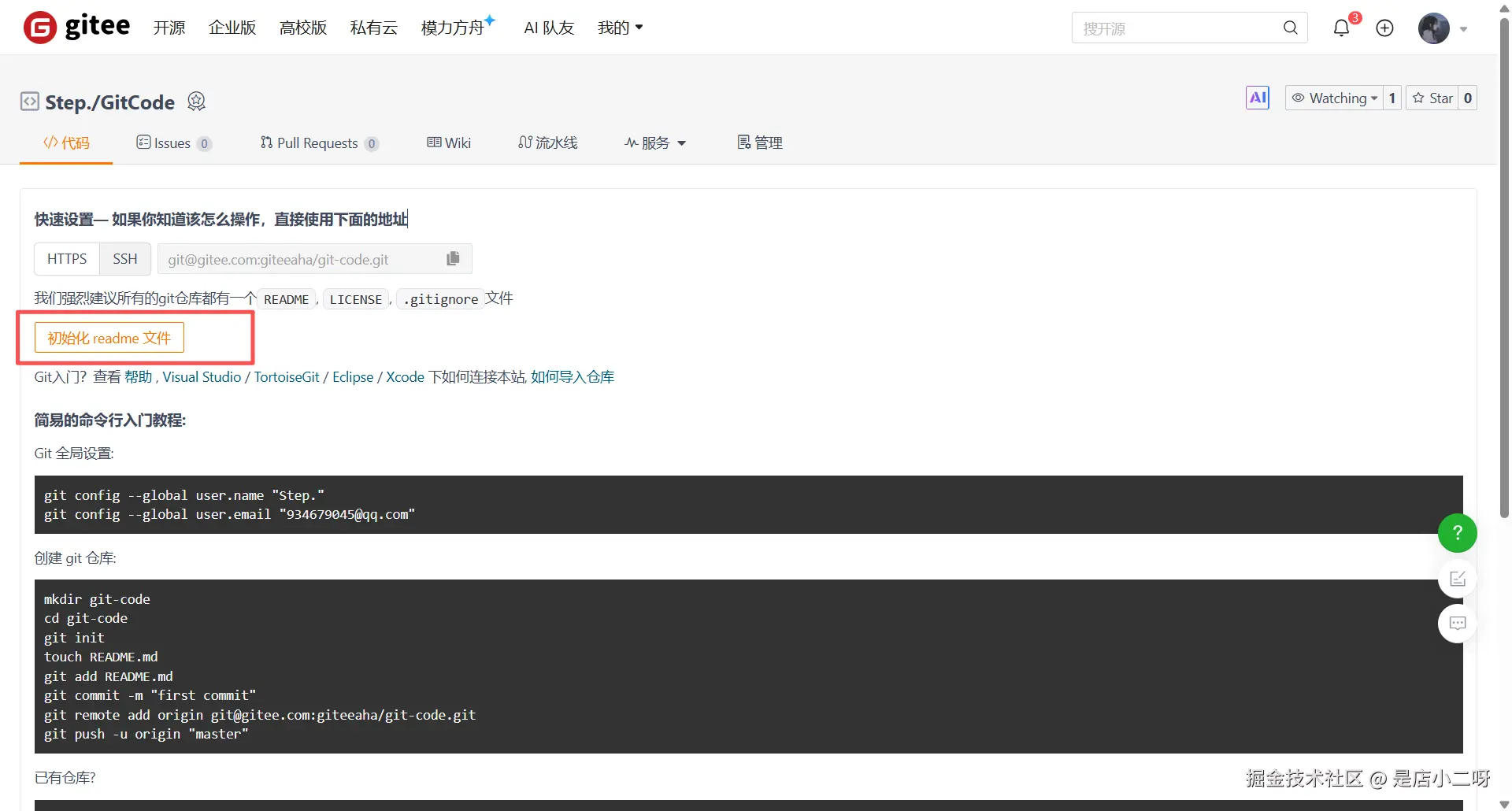Select the HTTPS address option
The image size is (1512, 811).
click(67, 258)
